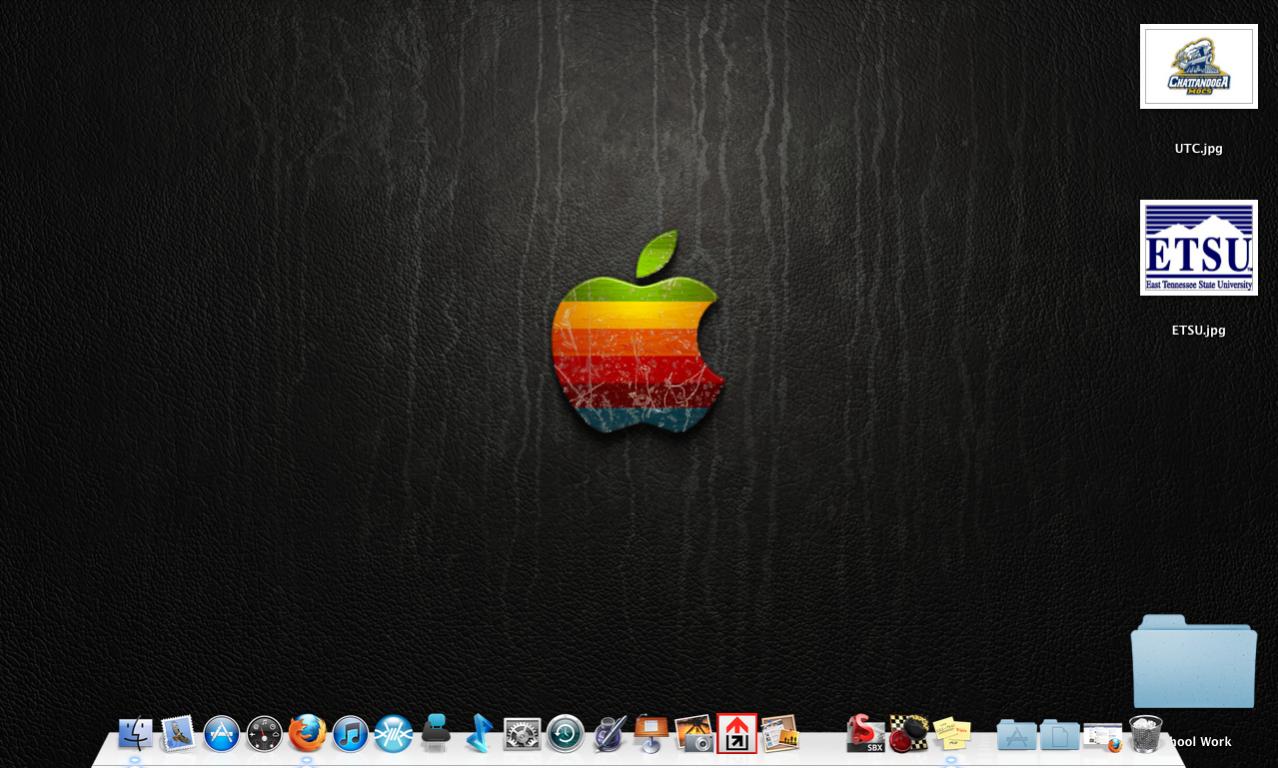Viewport: 1278px width, 768px height.
Task: Open the blue zigzag-shaped Dock app
Action: pyautogui.click(x=479, y=734)
